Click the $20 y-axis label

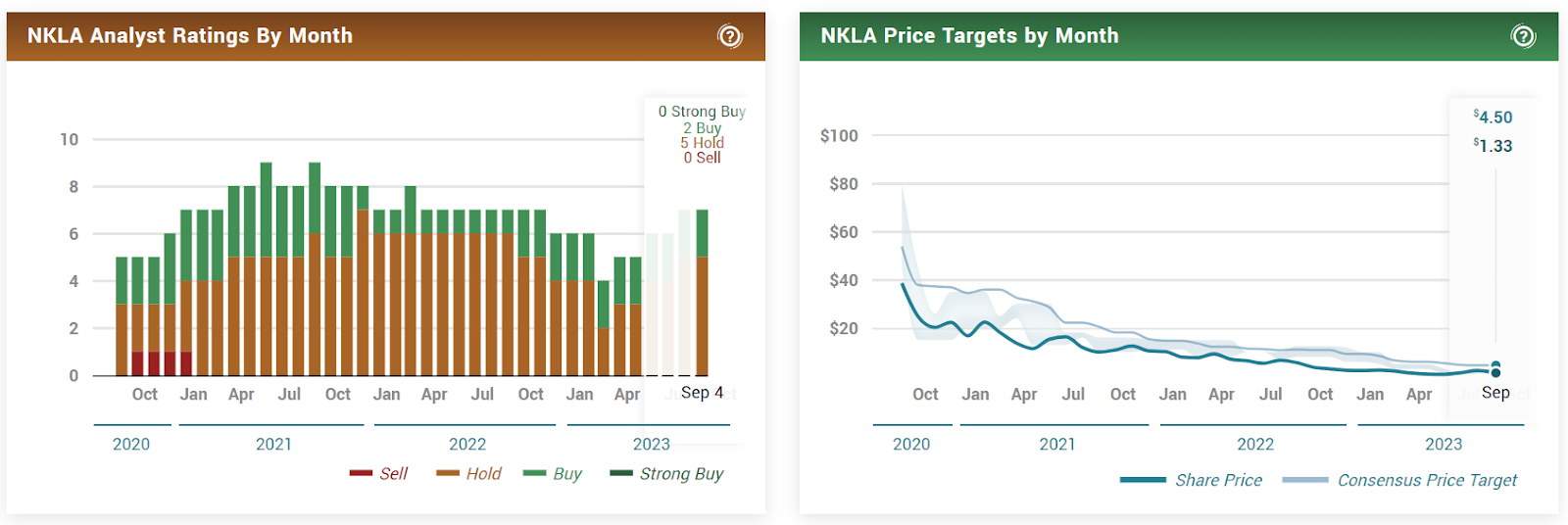click(844, 328)
